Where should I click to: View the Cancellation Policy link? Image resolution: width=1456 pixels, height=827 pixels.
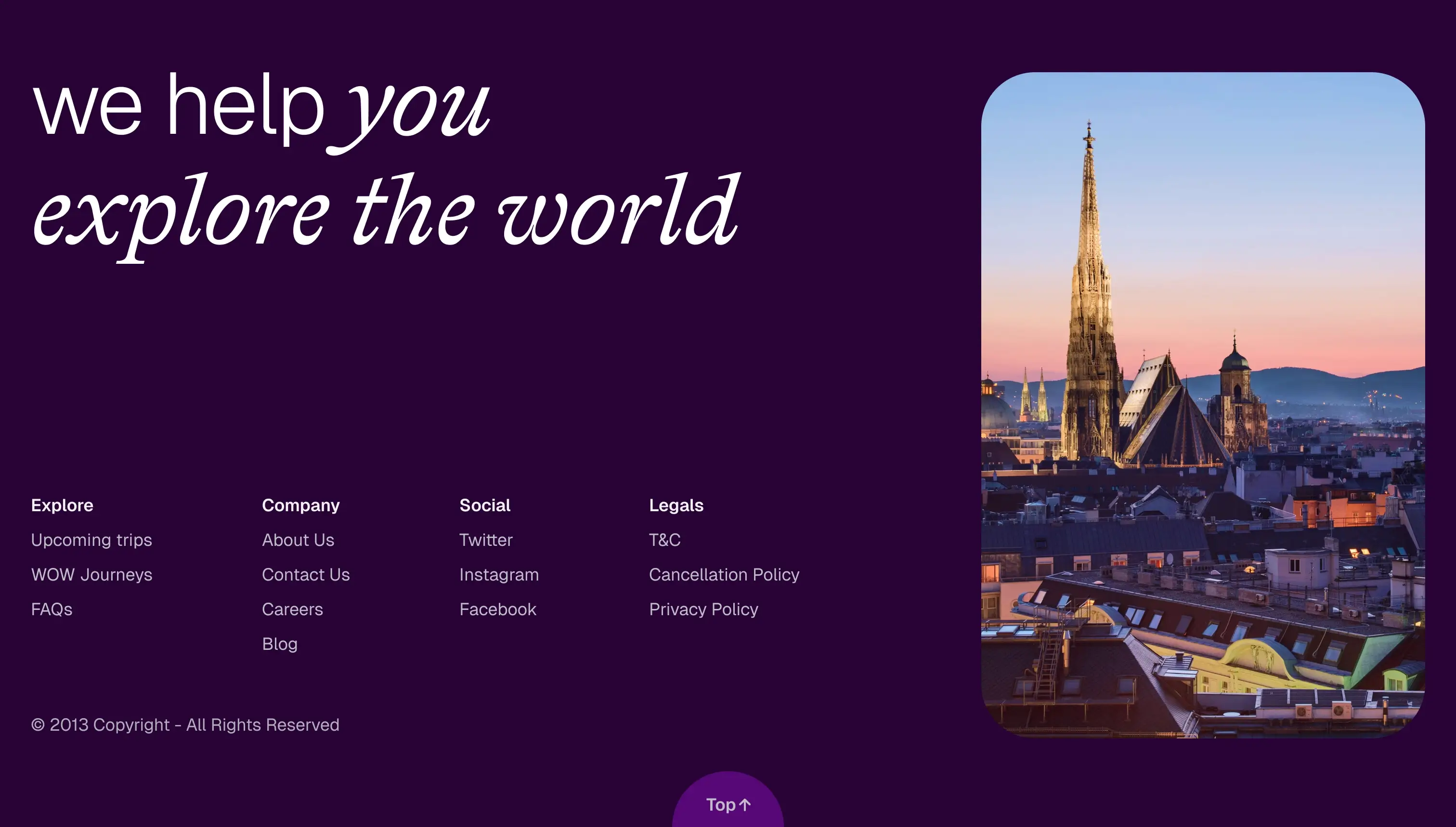(724, 574)
